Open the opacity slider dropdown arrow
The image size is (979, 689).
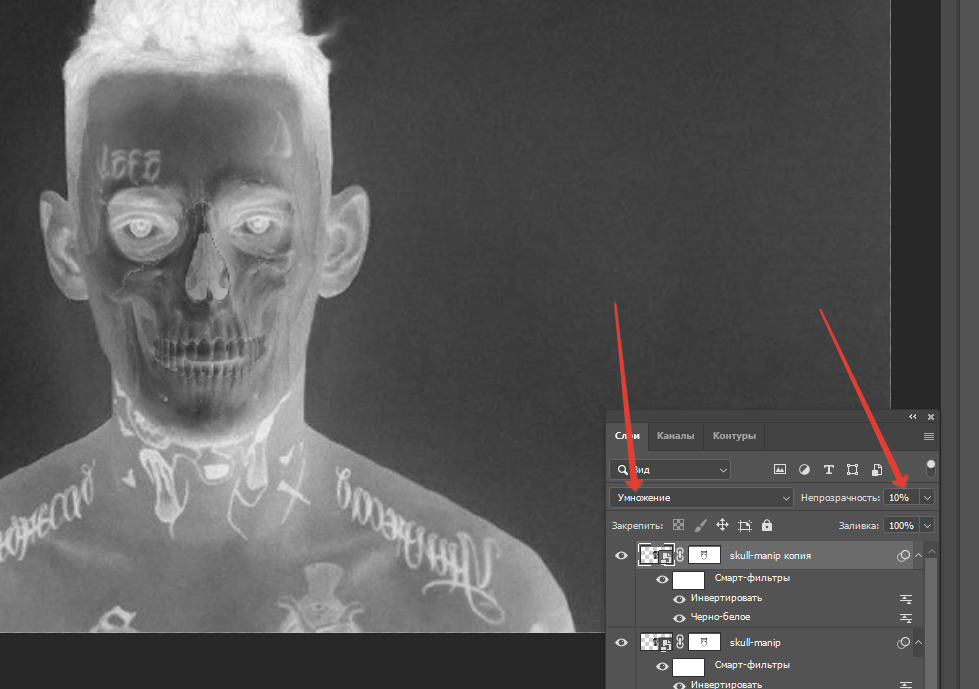coord(927,497)
